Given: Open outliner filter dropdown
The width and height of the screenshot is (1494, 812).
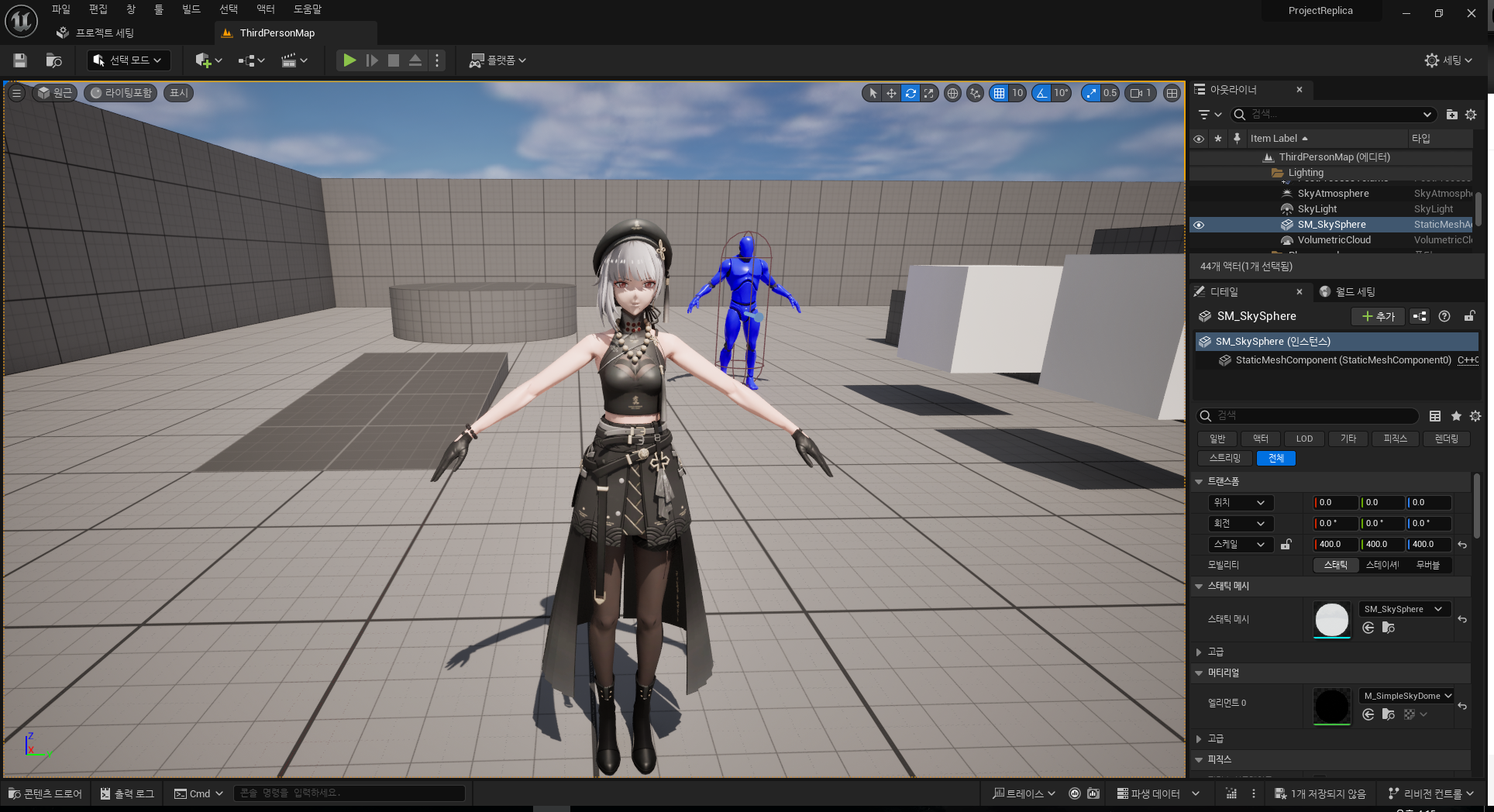Looking at the screenshot, I should [1210, 115].
